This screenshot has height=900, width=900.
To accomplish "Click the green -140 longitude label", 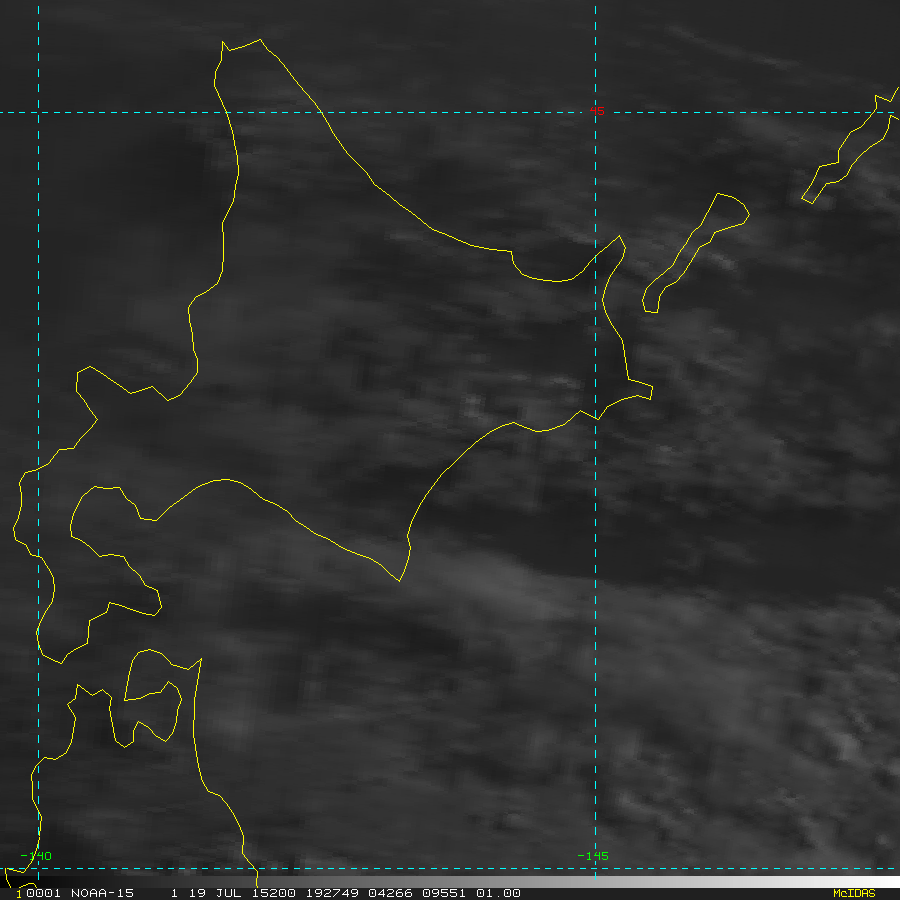I will pyautogui.click(x=37, y=856).
